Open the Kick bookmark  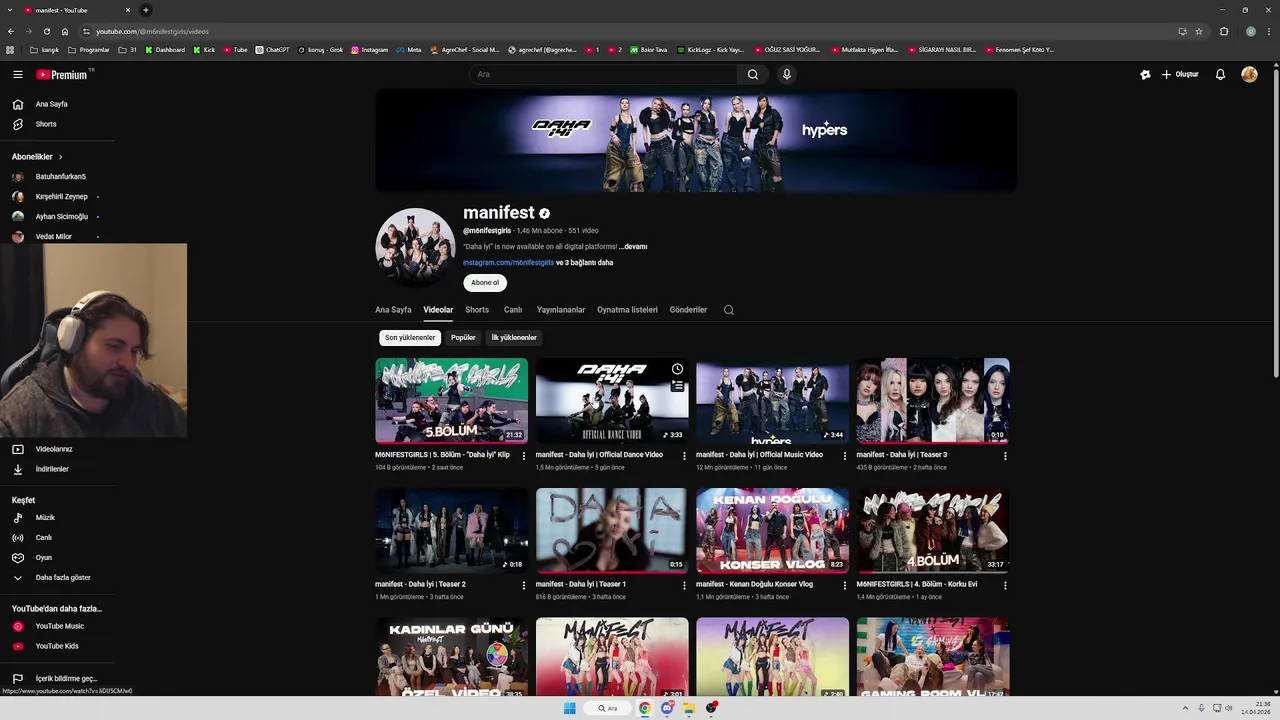click(x=204, y=50)
